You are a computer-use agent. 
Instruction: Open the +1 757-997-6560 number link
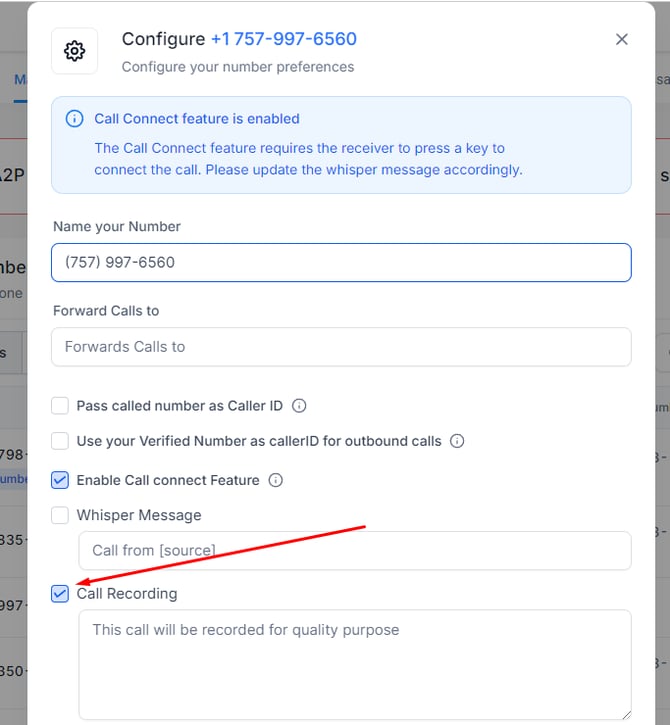283,39
